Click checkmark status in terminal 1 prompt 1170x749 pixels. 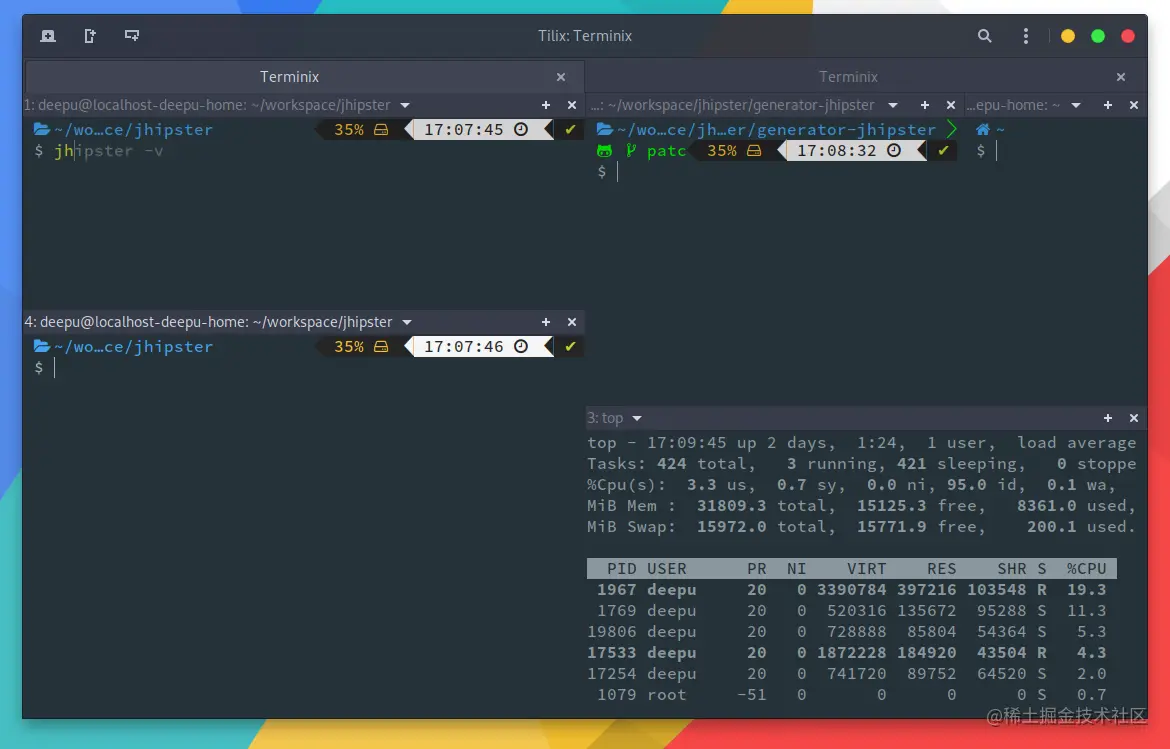point(570,130)
